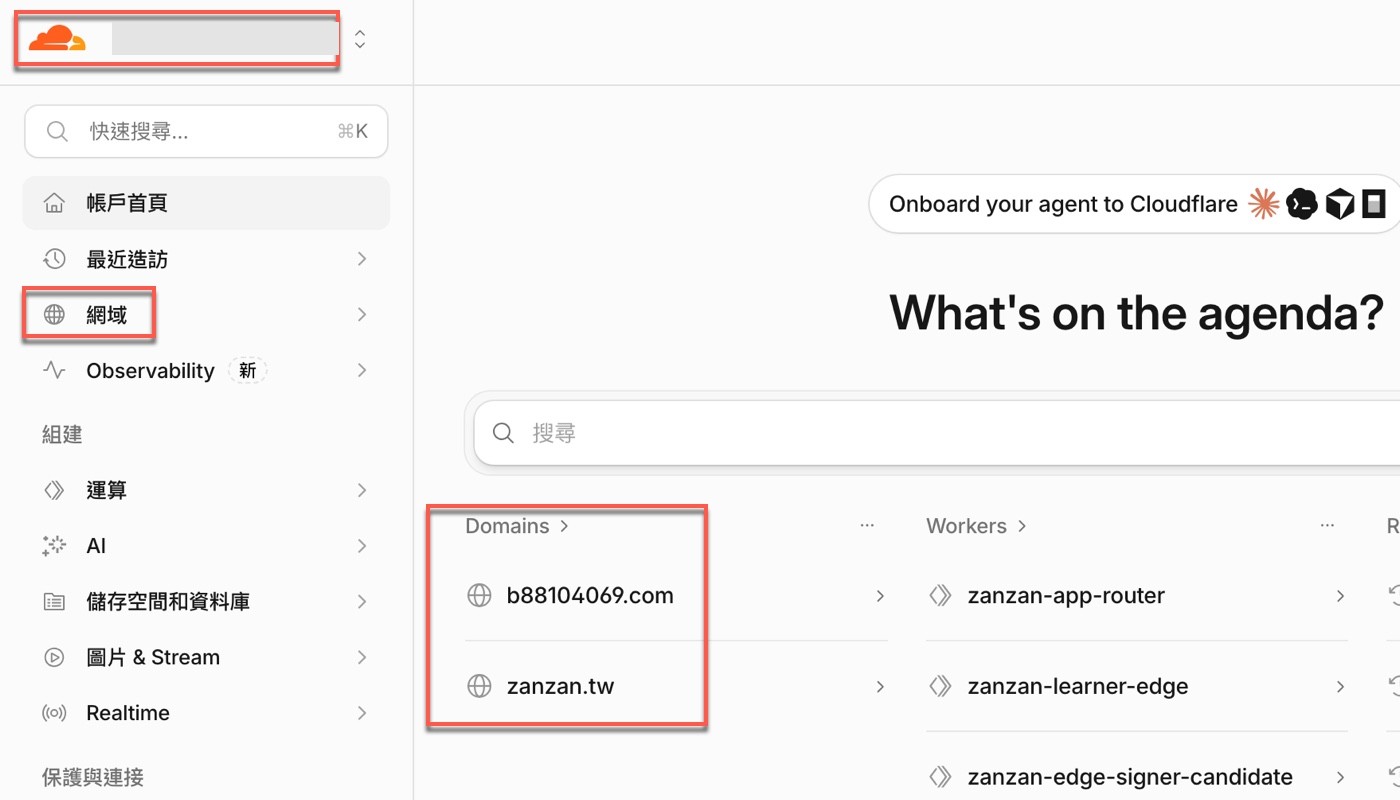Open the Domains card three-dot menu
Image resolution: width=1400 pixels, height=800 pixels.
coord(867,526)
